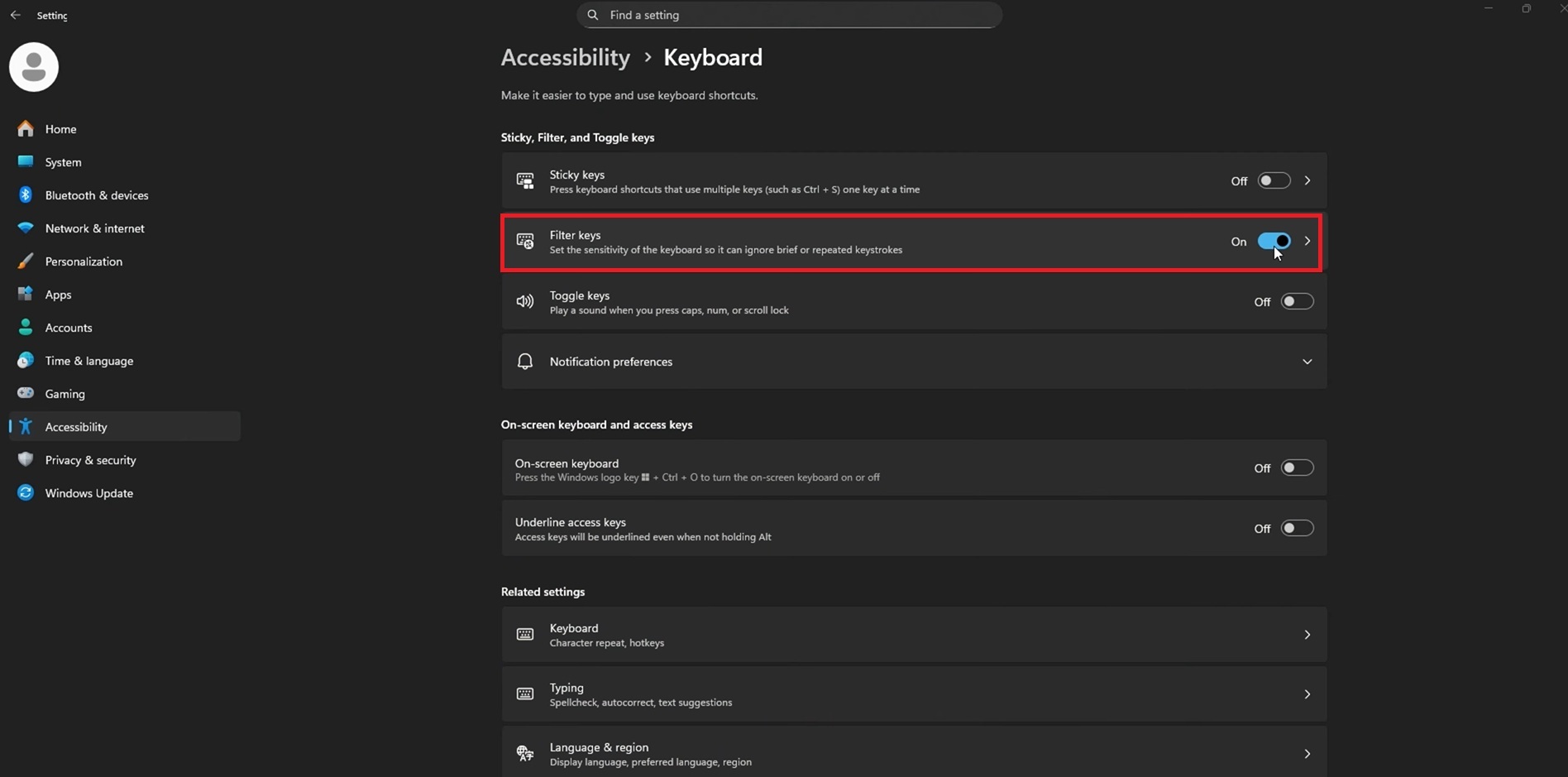This screenshot has height=777, width=1568.
Task: Click the back arrow button
Action: (x=15, y=14)
